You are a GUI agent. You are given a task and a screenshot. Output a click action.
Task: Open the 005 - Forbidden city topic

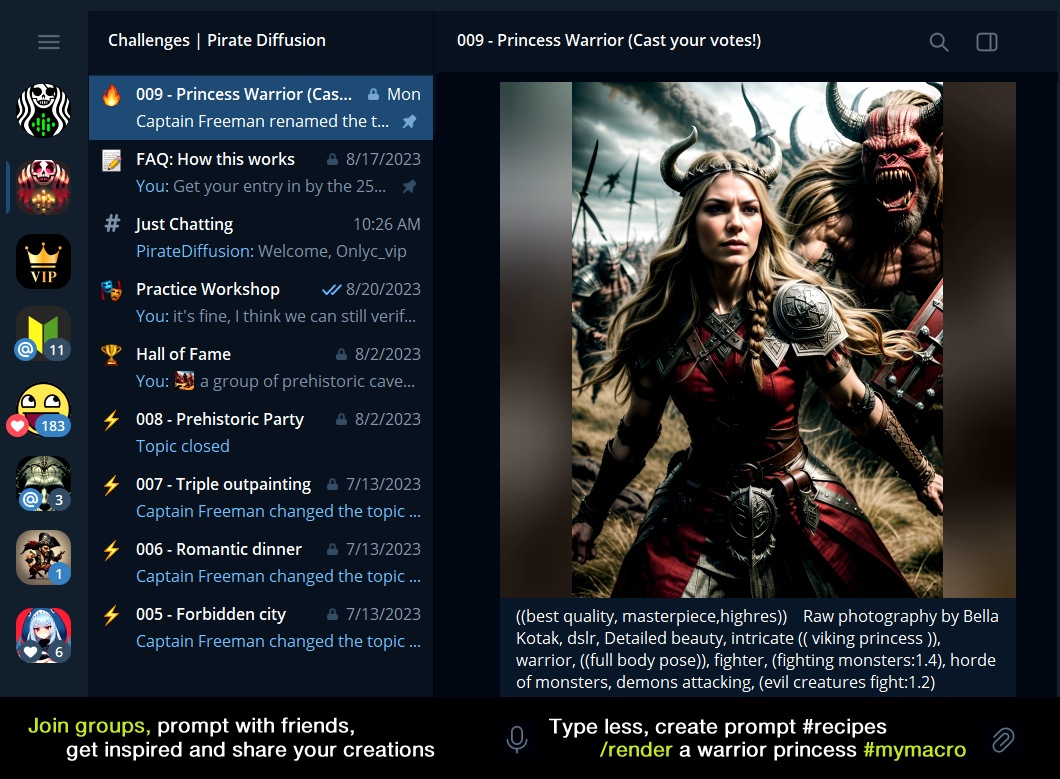coord(261,627)
